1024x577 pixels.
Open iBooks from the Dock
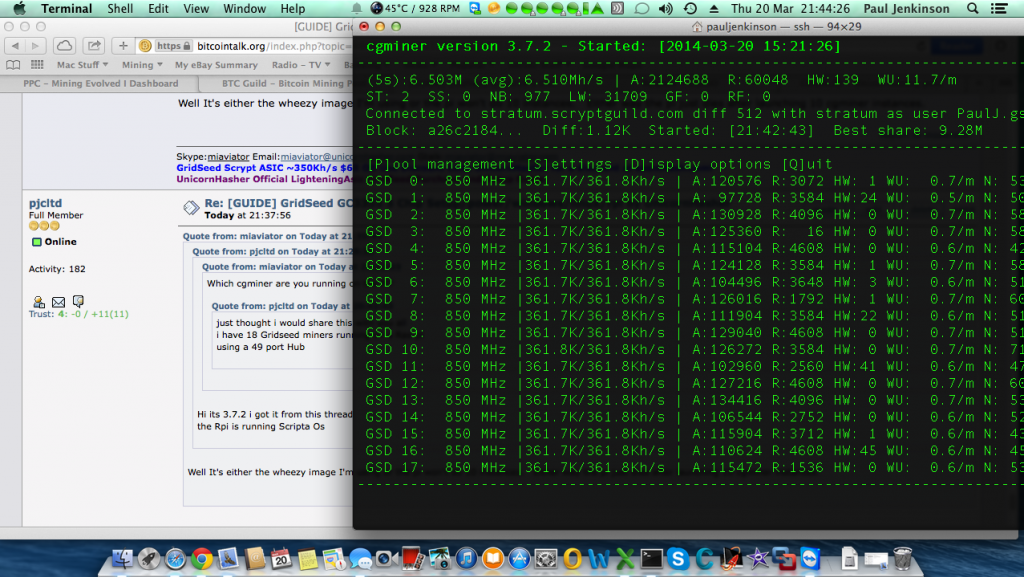(x=493, y=559)
